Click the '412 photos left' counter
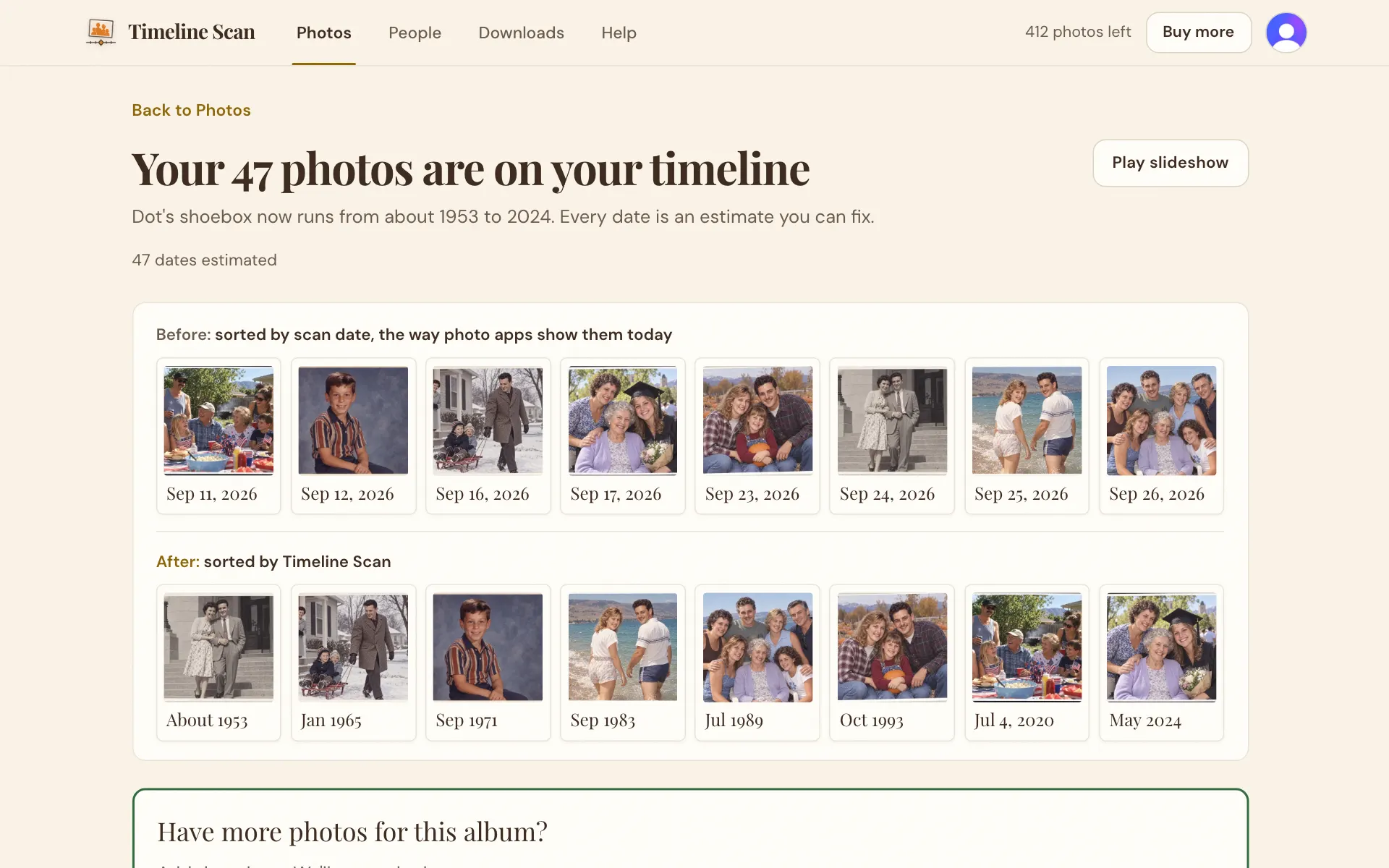Screen dimensions: 1389x868 [1077, 32]
